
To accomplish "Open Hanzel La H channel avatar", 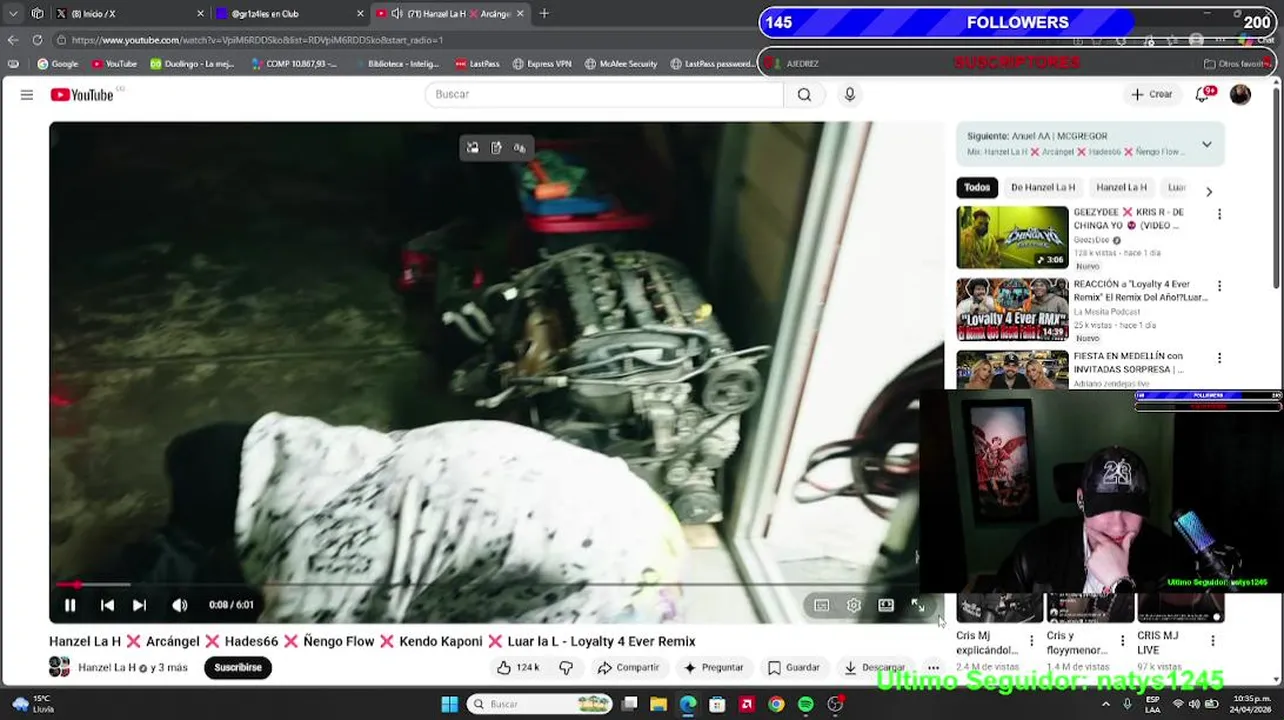I will pos(60,667).
